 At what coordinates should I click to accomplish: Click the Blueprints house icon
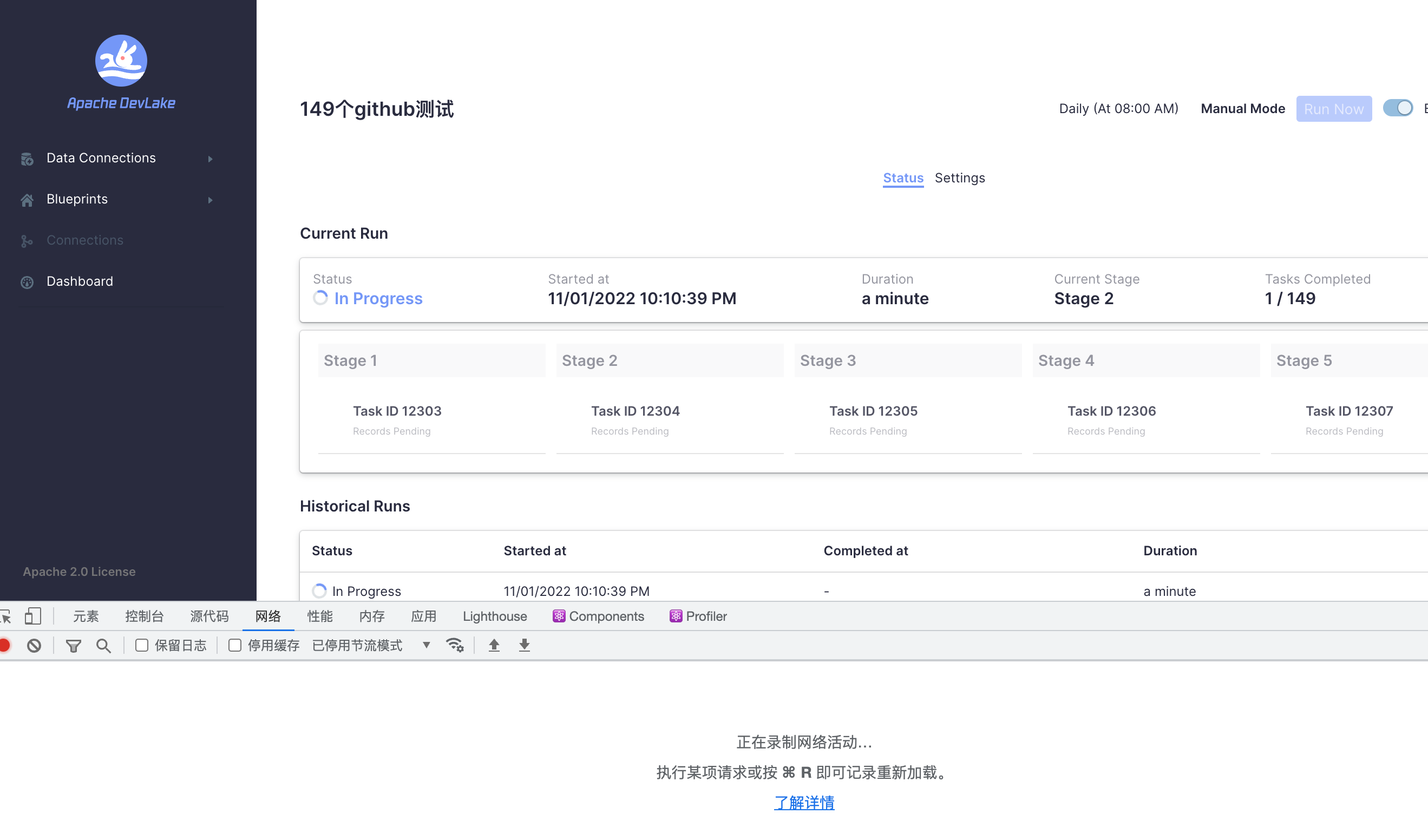coord(27,200)
